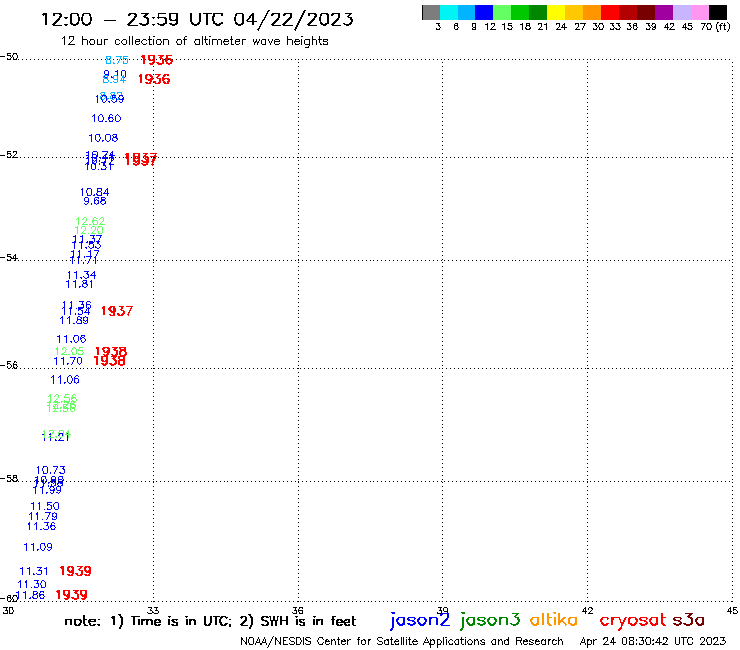The height and width of the screenshot is (650, 740).
Task: Click the 'jason3' satellite legend label
Action: point(490,620)
